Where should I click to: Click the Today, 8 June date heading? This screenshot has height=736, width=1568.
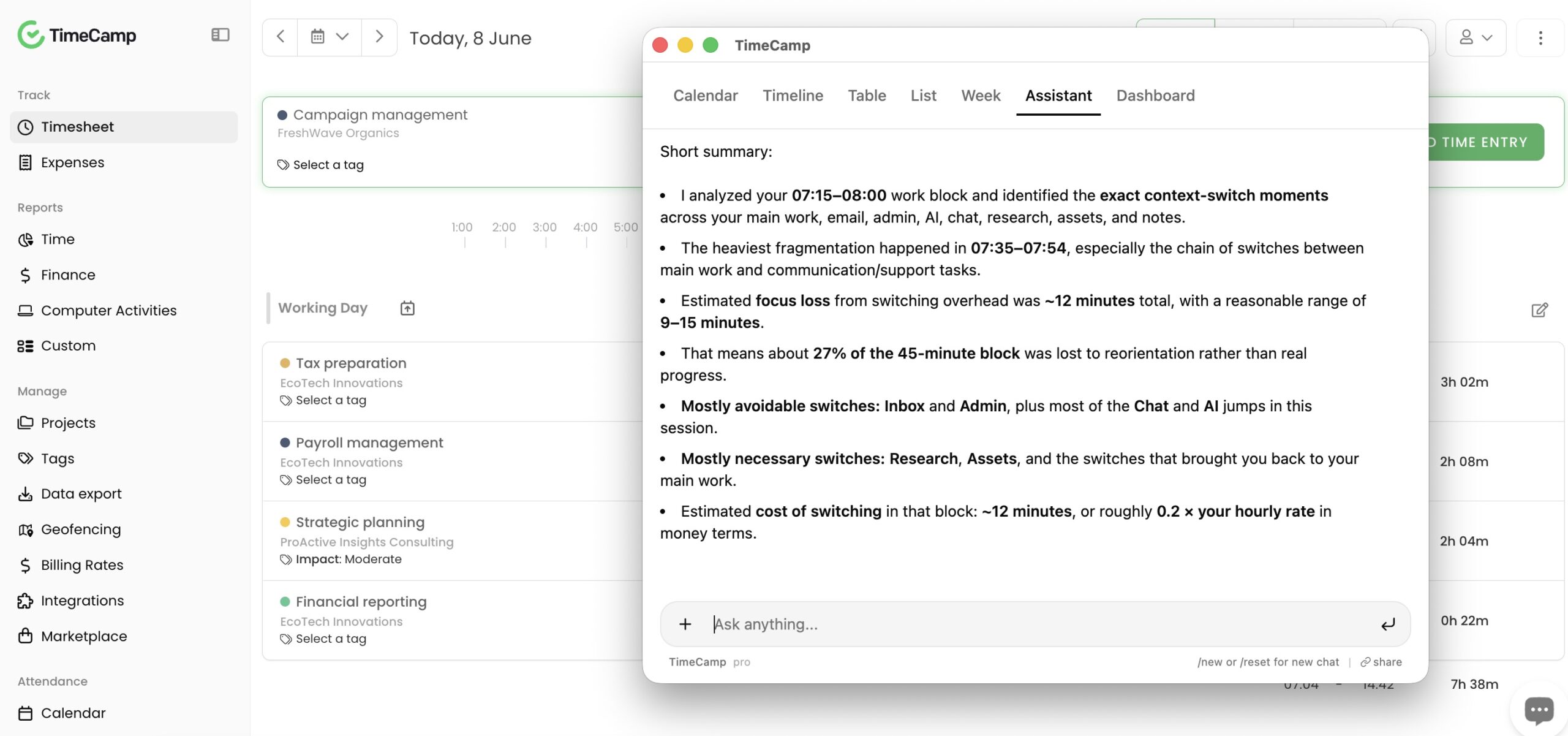click(x=470, y=38)
